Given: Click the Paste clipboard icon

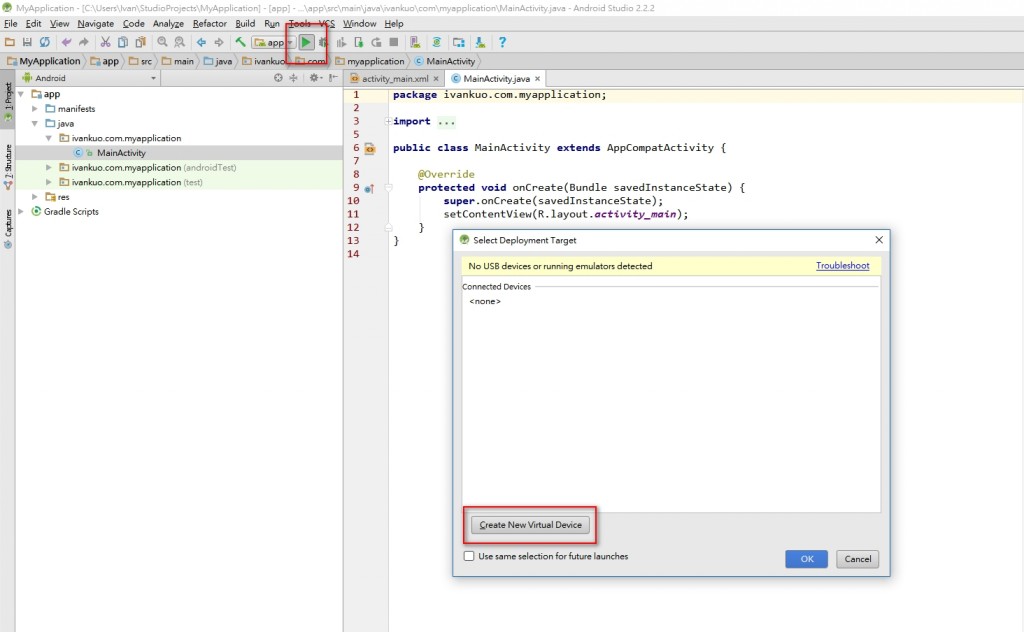Looking at the screenshot, I should pos(140,42).
